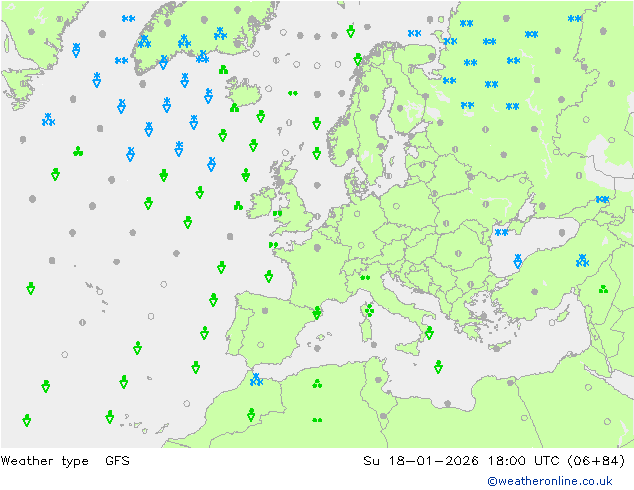Image resolution: width=634 pixels, height=490 pixels.
Task: Select the green rain symbol over eastern Turkey
Action: tap(603, 289)
